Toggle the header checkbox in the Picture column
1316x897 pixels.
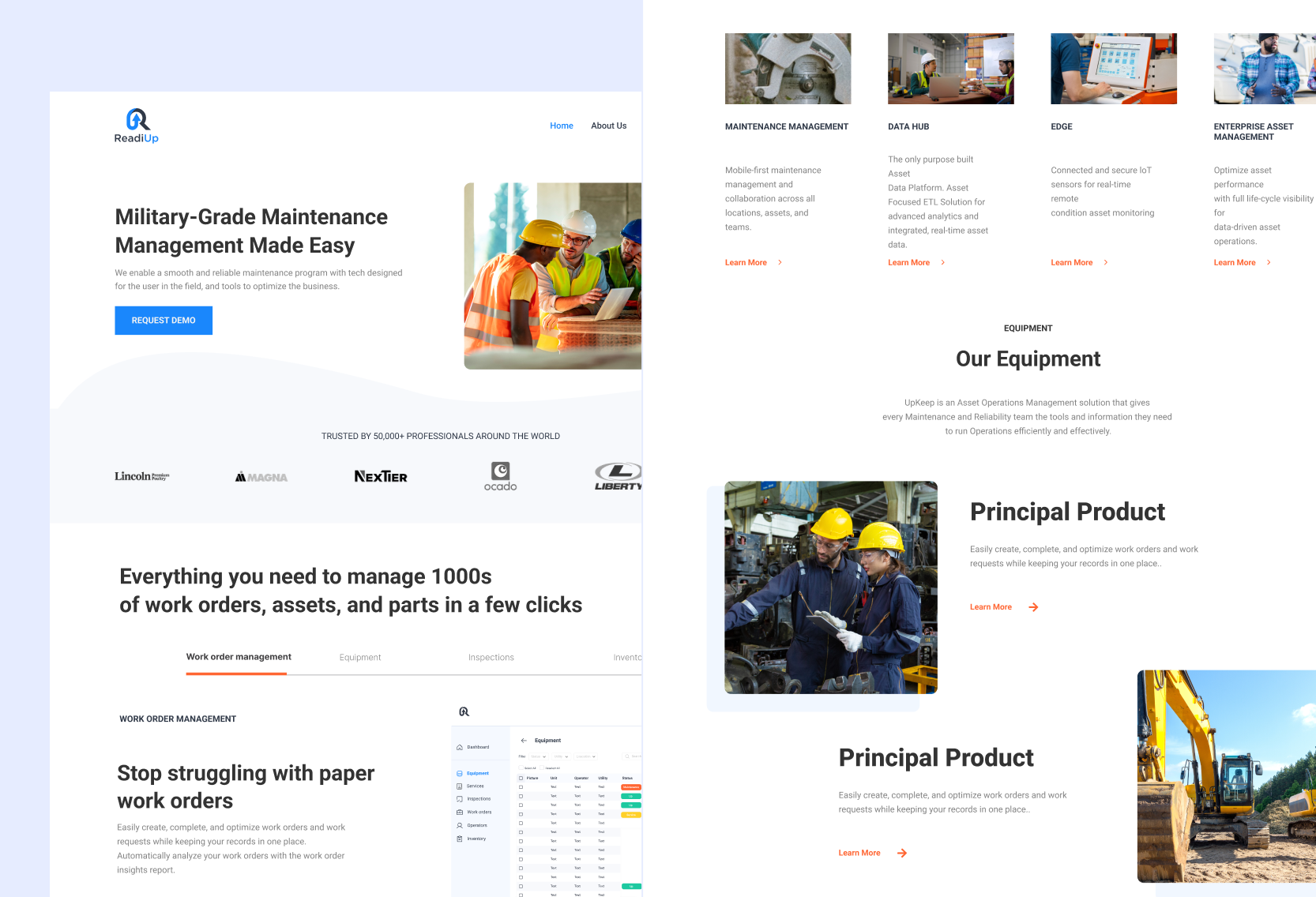[x=521, y=778]
